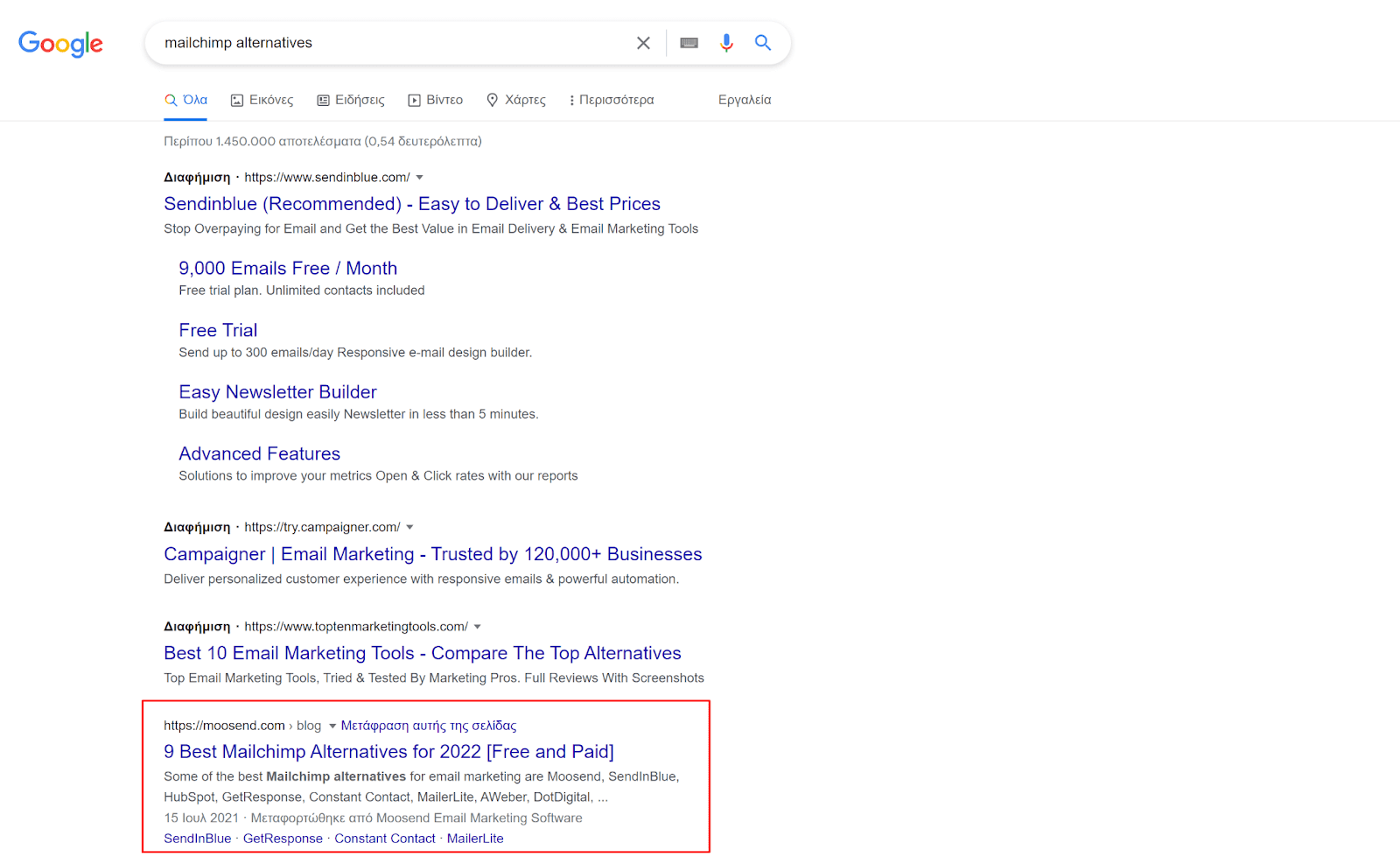1400x864 pixels.
Task: Open the SendInBlue sitelink under Moosend result
Action: point(198,839)
